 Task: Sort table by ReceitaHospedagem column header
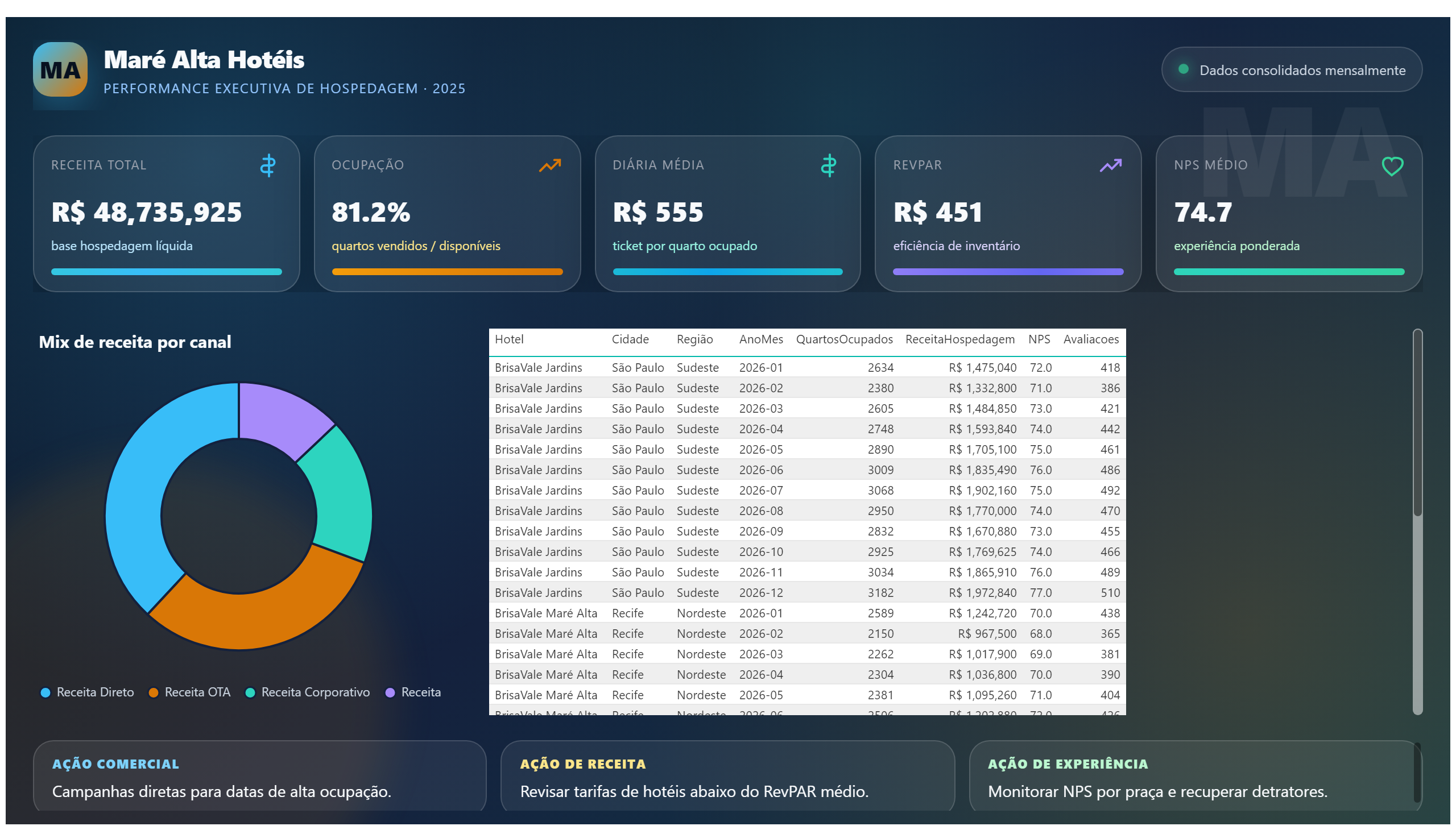[x=960, y=339]
